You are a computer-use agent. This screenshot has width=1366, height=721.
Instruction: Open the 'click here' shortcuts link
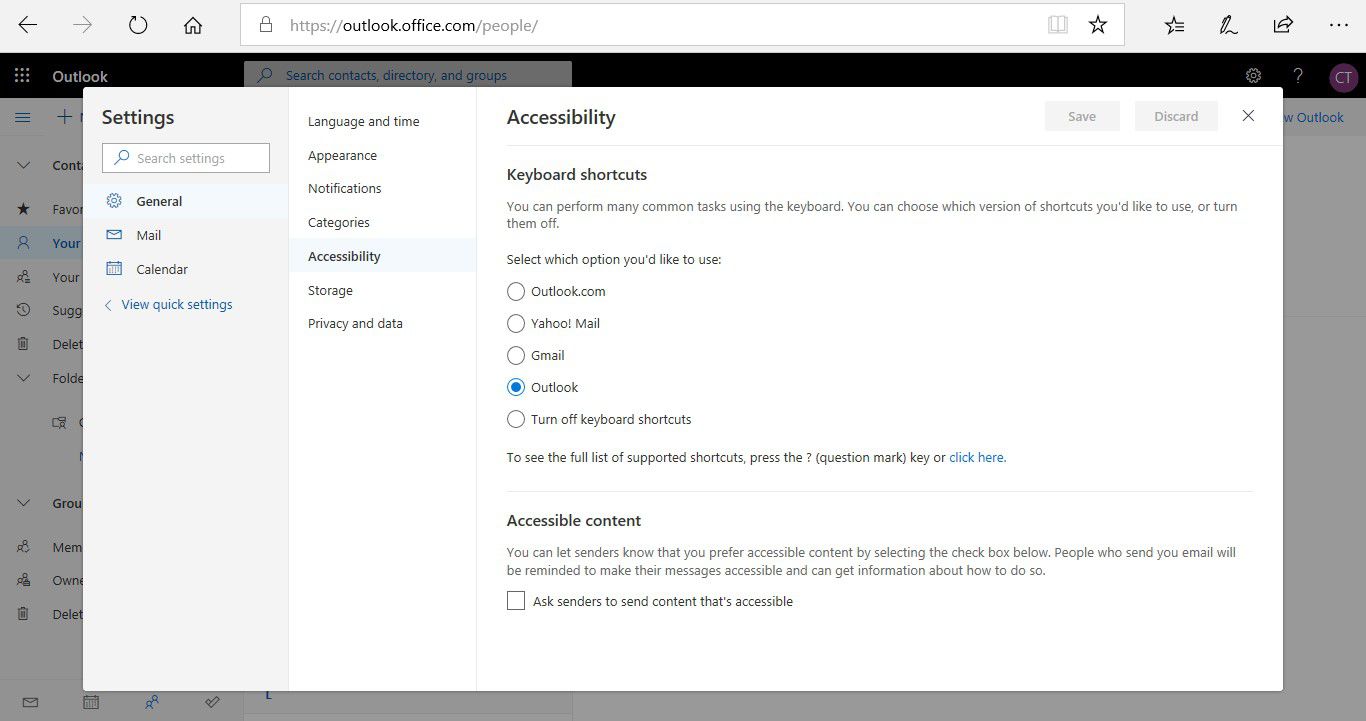978,458
